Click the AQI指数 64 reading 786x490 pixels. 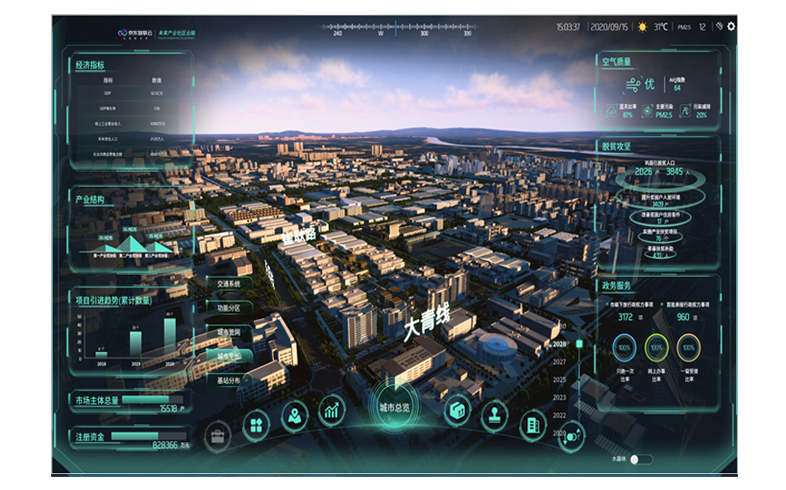(677, 84)
